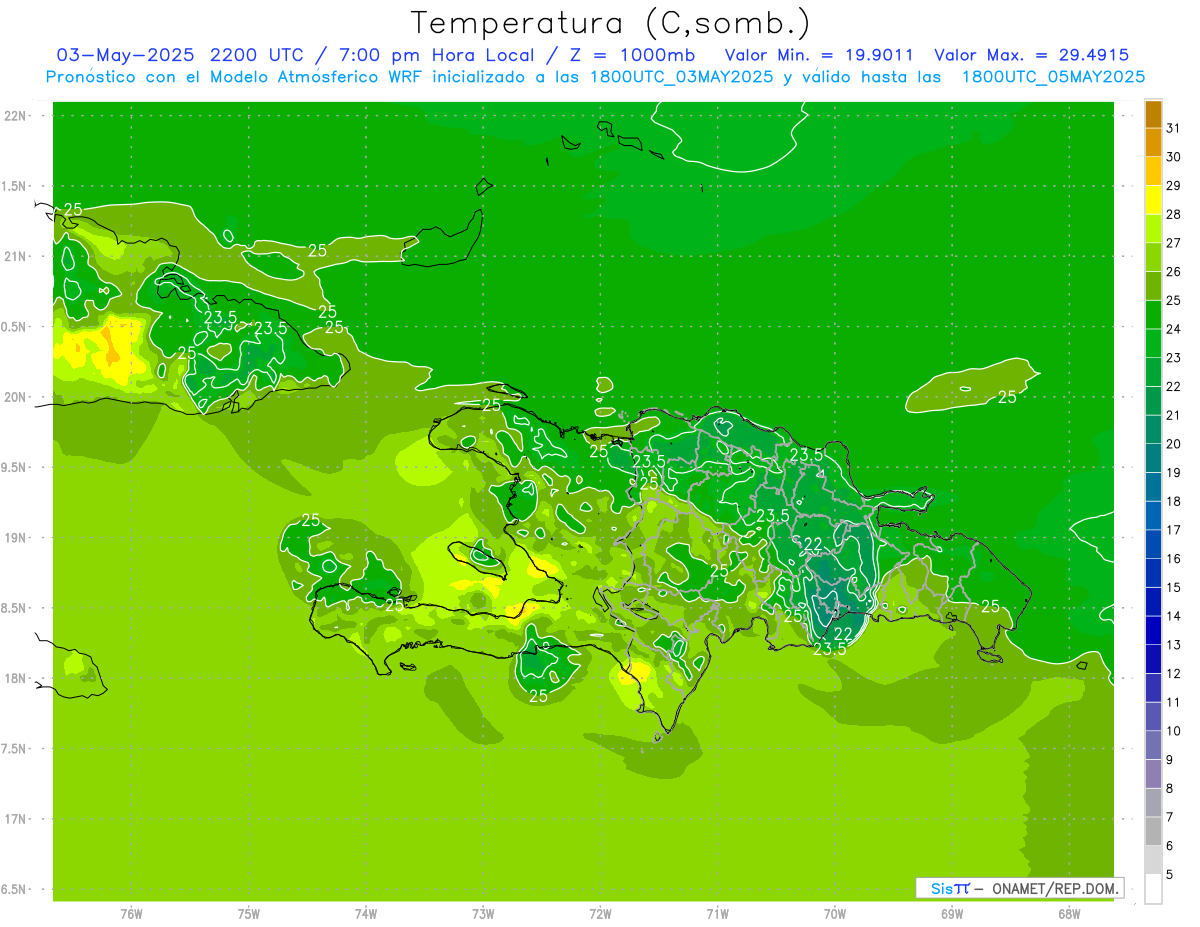Click the longitude axis label '73W'
The width and height of the screenshot is (1200, 927).
tap(483, 913)
